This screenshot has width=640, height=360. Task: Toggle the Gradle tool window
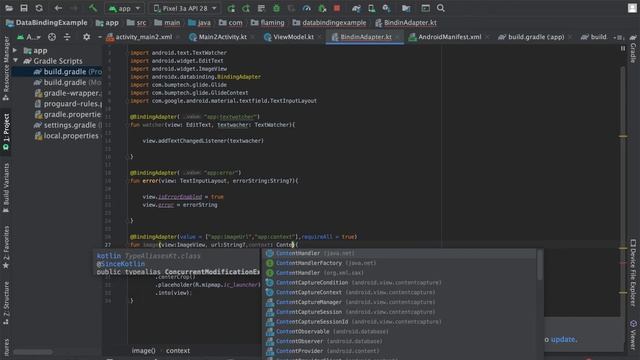coord(633,48)
